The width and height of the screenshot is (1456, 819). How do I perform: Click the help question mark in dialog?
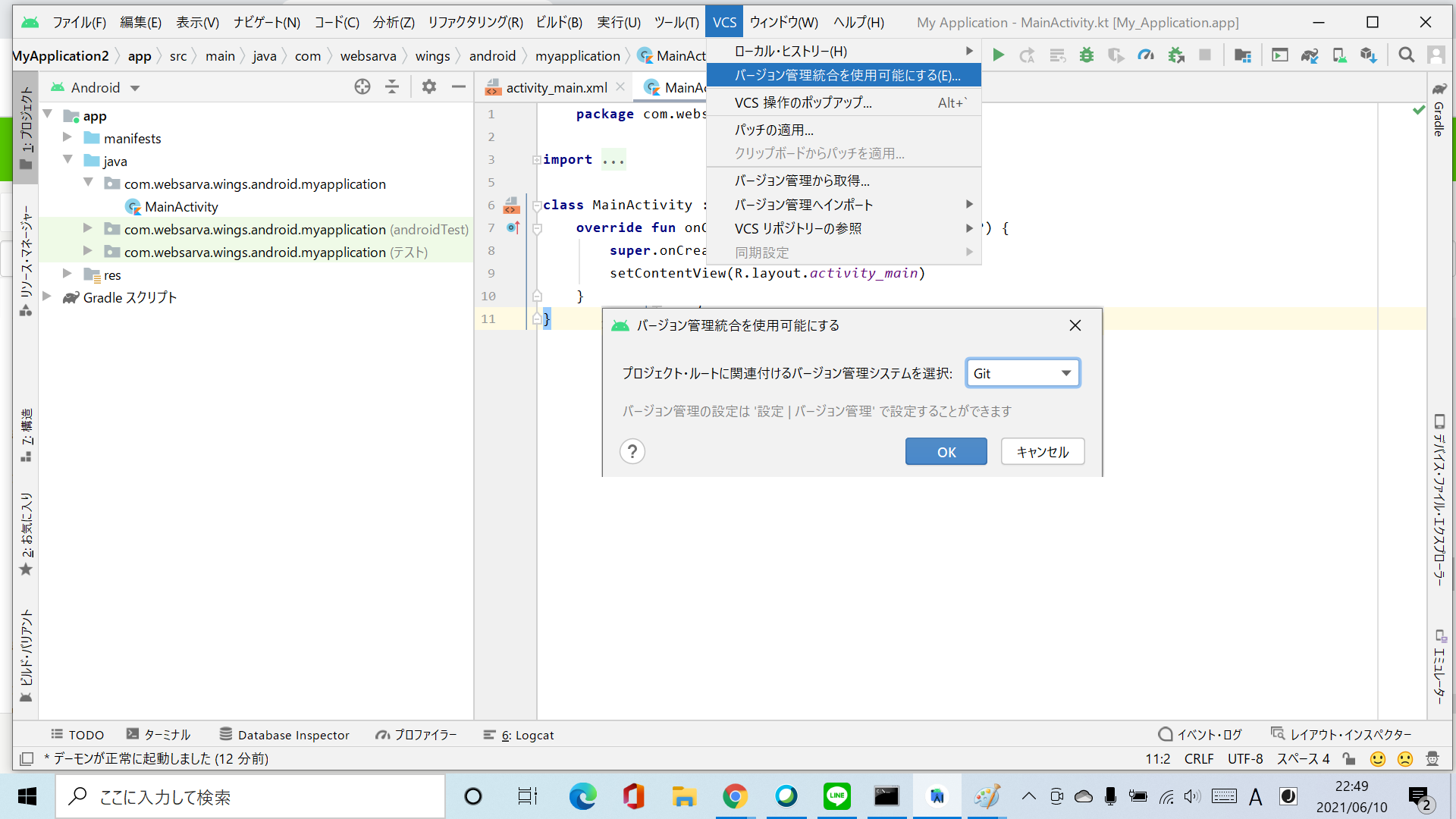[632, 452]
